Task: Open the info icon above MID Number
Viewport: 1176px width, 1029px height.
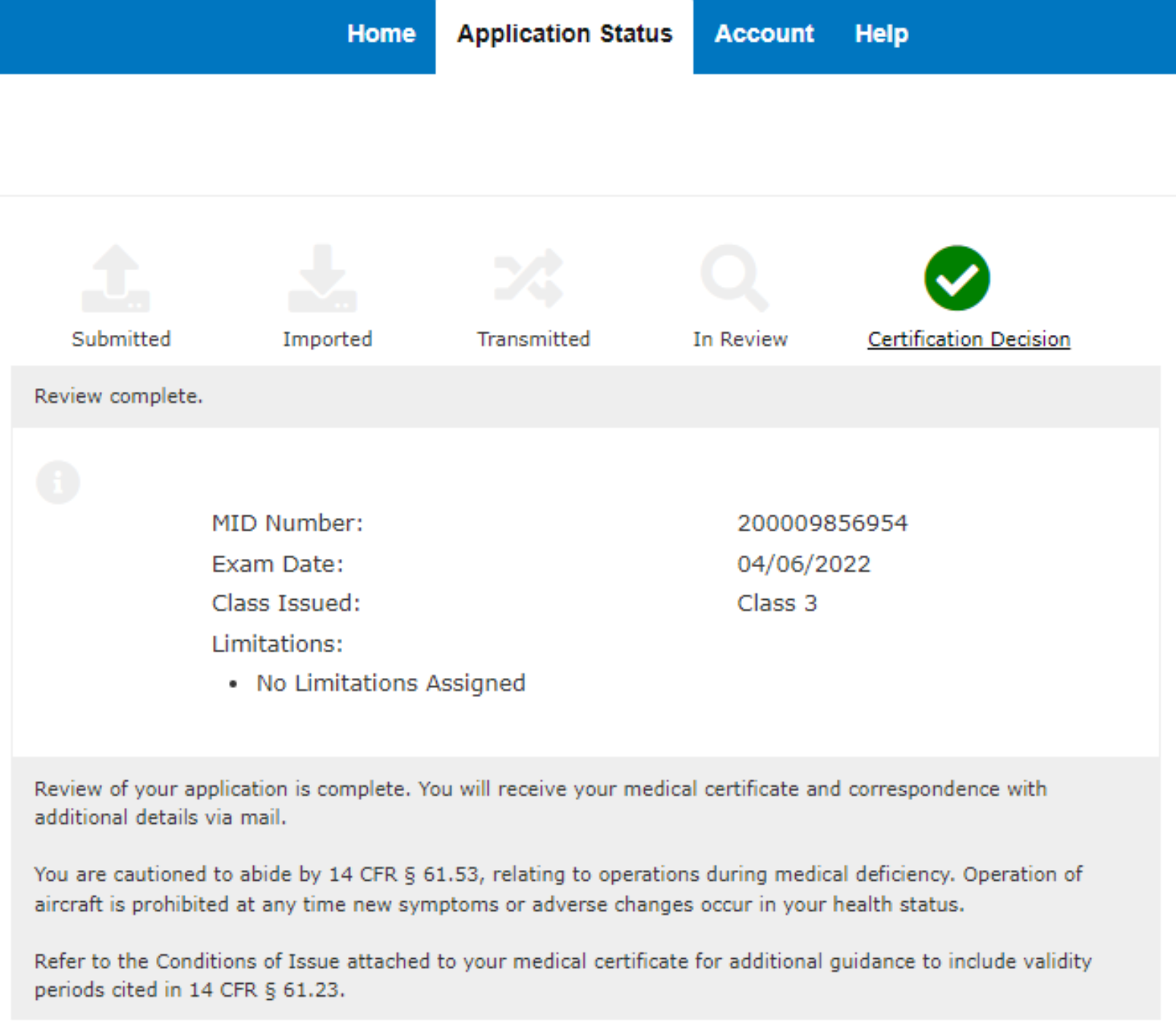Action: point(58,482)
